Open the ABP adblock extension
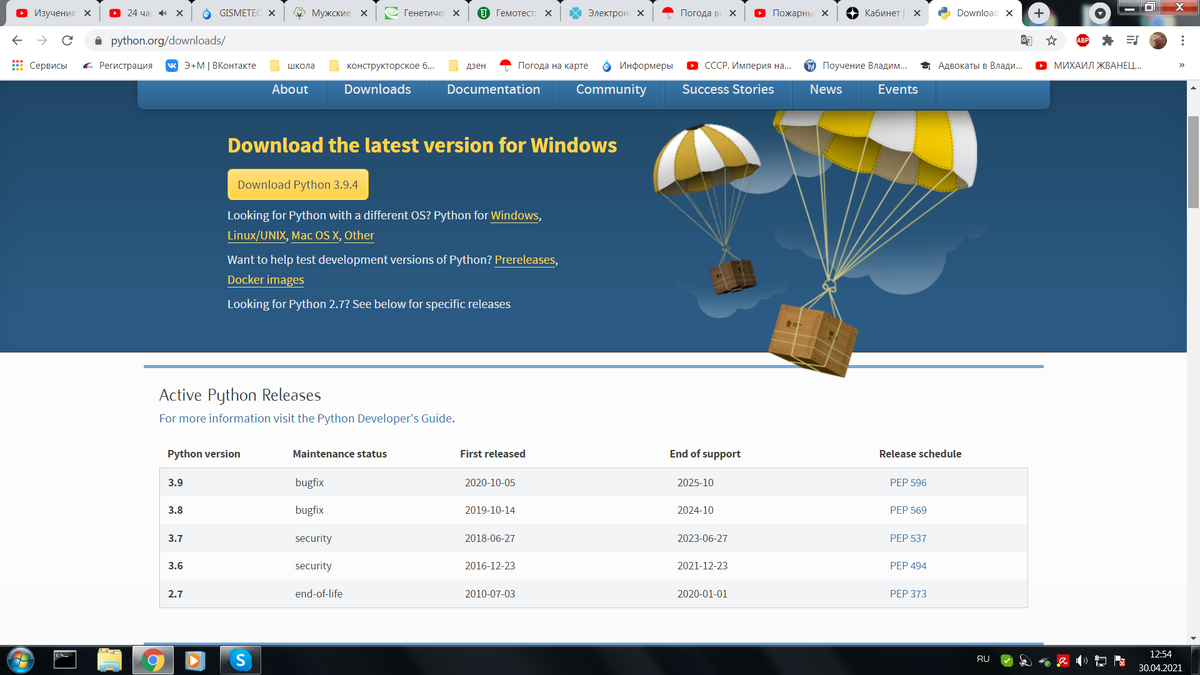Viewport: 1200px width, 675px height. 1082,41
